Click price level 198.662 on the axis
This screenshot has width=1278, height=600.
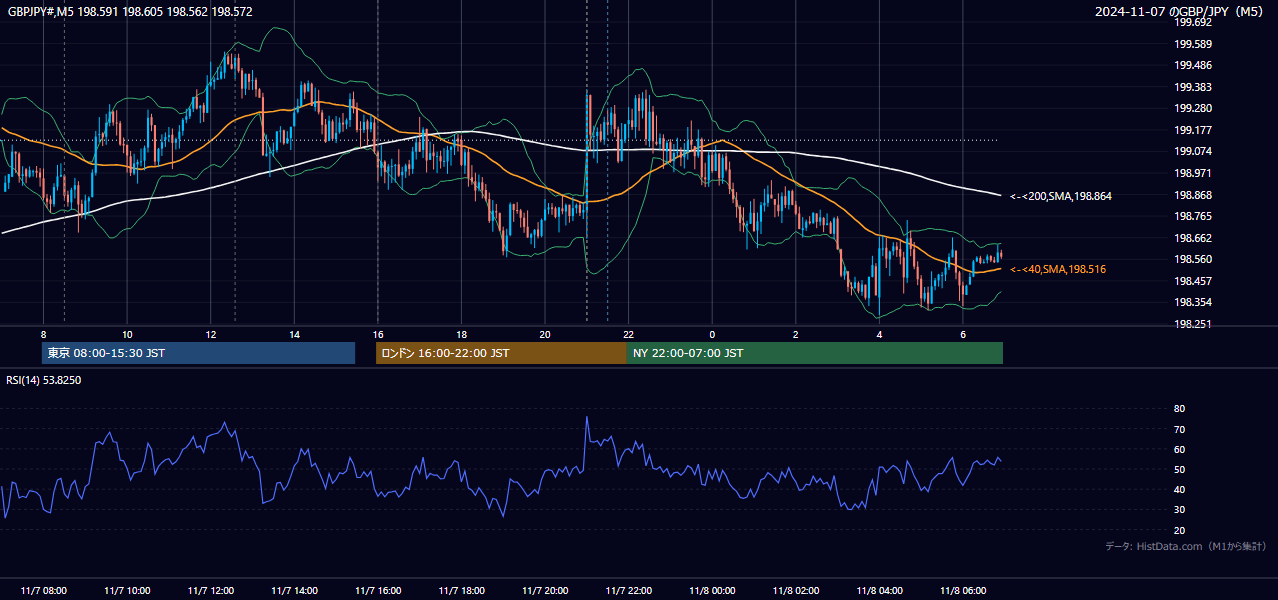1192,238
